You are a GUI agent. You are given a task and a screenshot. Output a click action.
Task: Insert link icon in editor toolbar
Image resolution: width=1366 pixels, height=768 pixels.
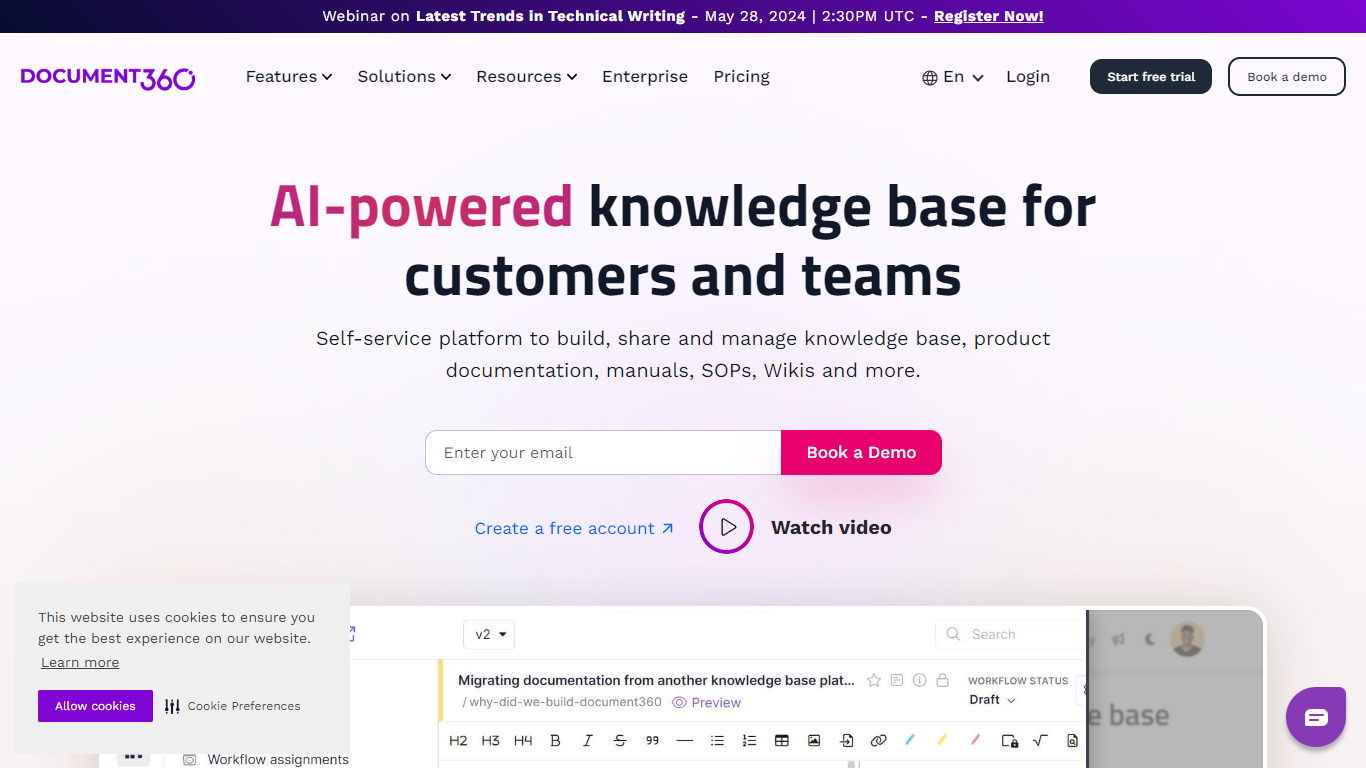(x=878, y=741)
